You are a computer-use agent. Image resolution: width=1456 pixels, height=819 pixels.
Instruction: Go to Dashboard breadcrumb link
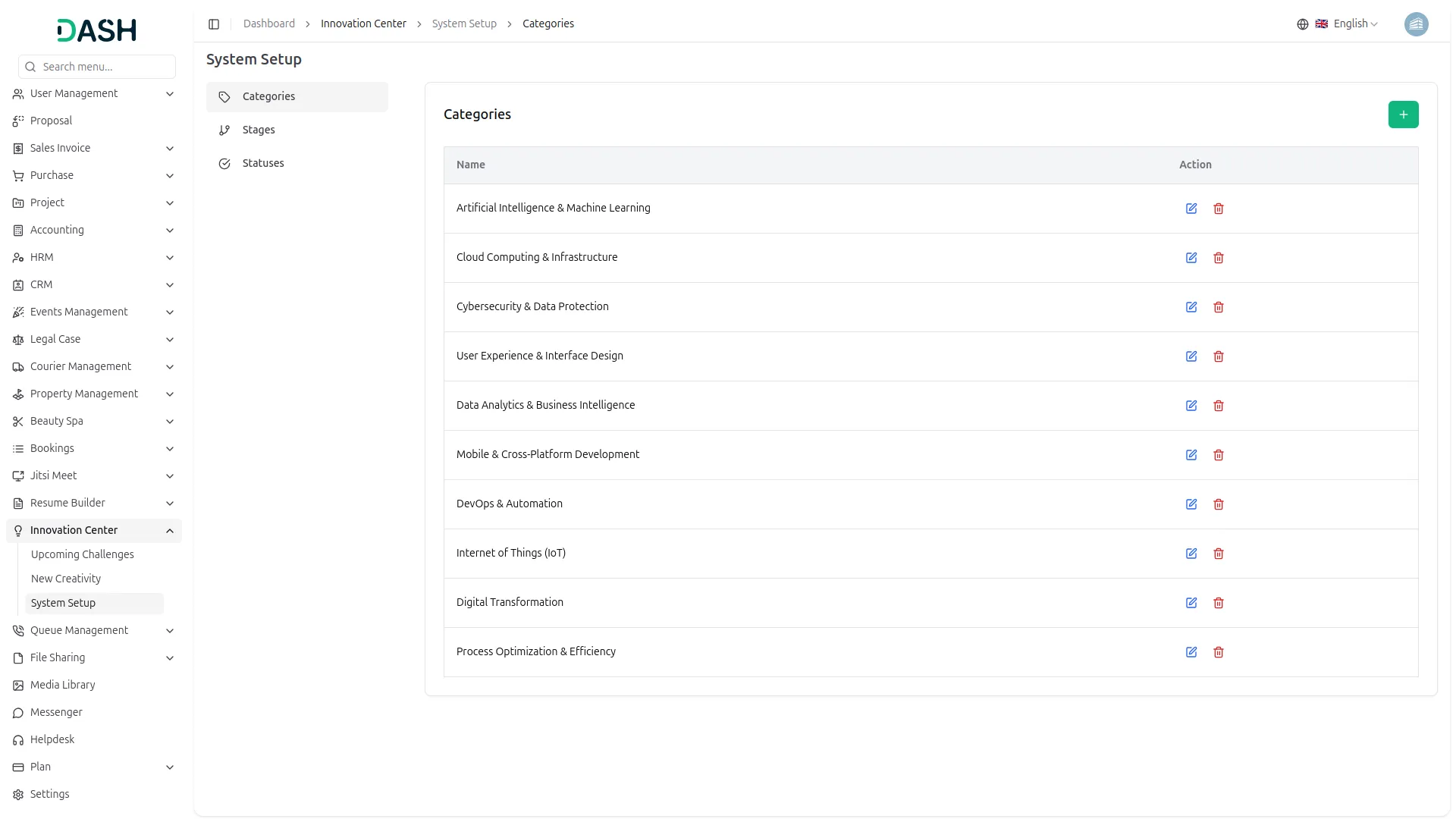click(x=268, y=24)
